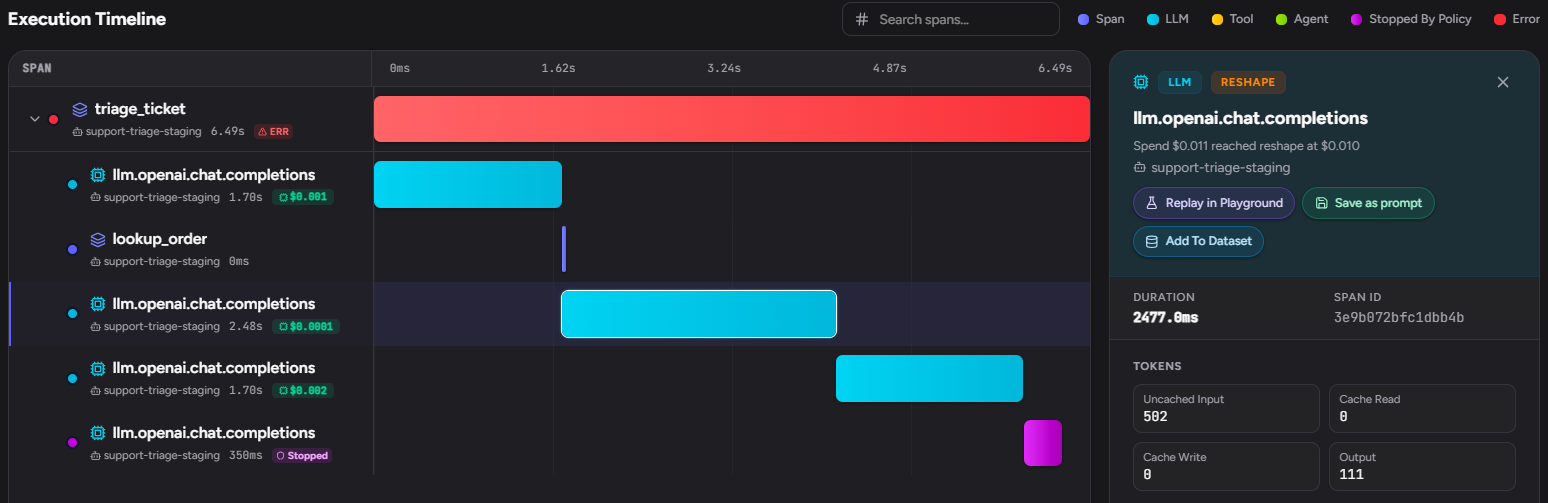Click the Uncached Input token box
The width and height of the screenshot is (1548, 503).
(1226, 408)
